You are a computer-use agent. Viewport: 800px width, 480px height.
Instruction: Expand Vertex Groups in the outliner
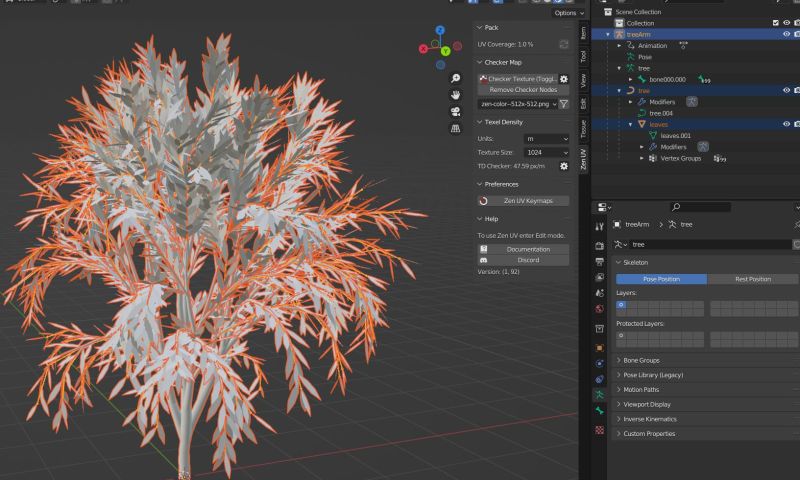click(642, 158)
